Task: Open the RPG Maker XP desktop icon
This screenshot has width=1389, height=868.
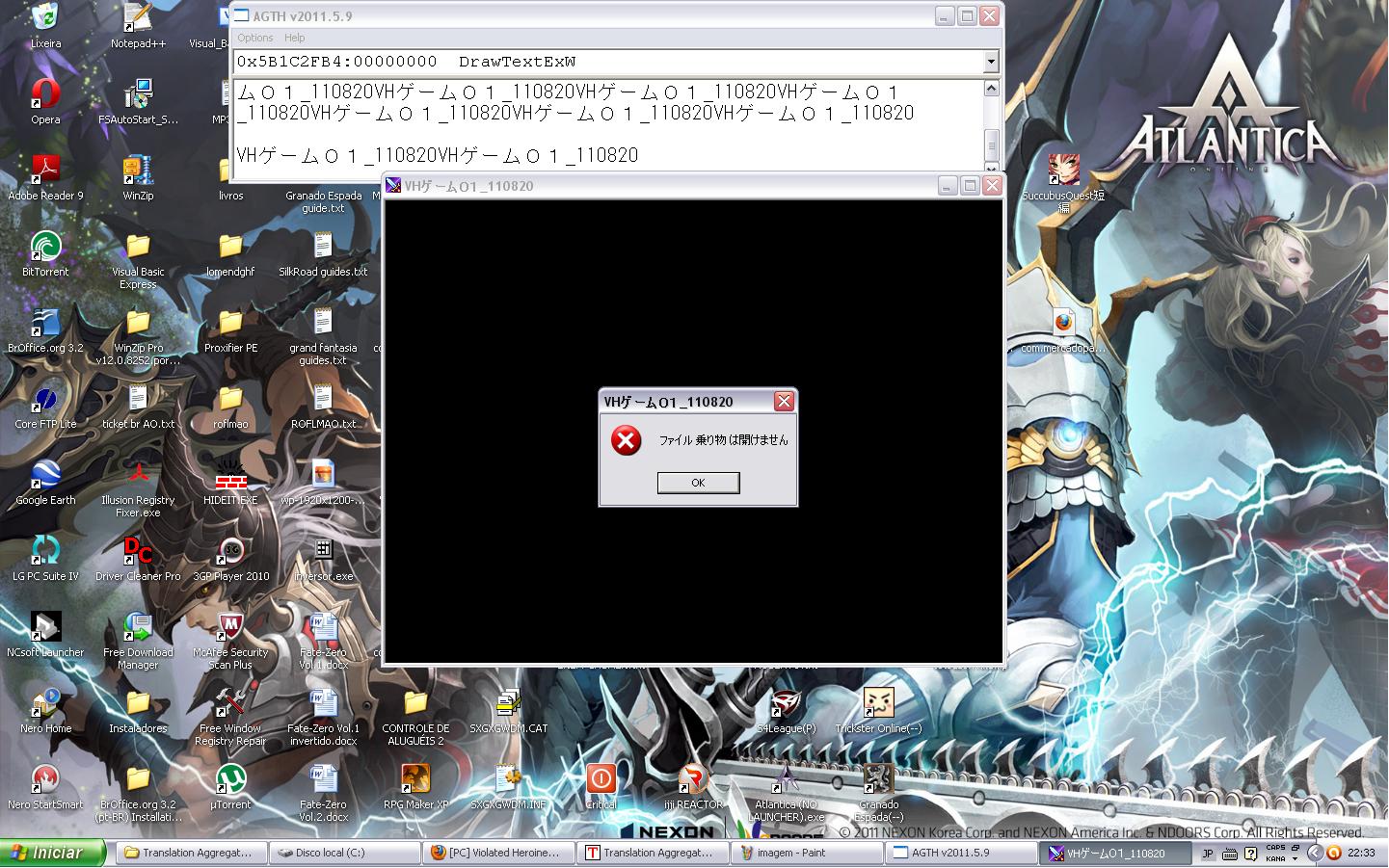Action: [415, 780]
